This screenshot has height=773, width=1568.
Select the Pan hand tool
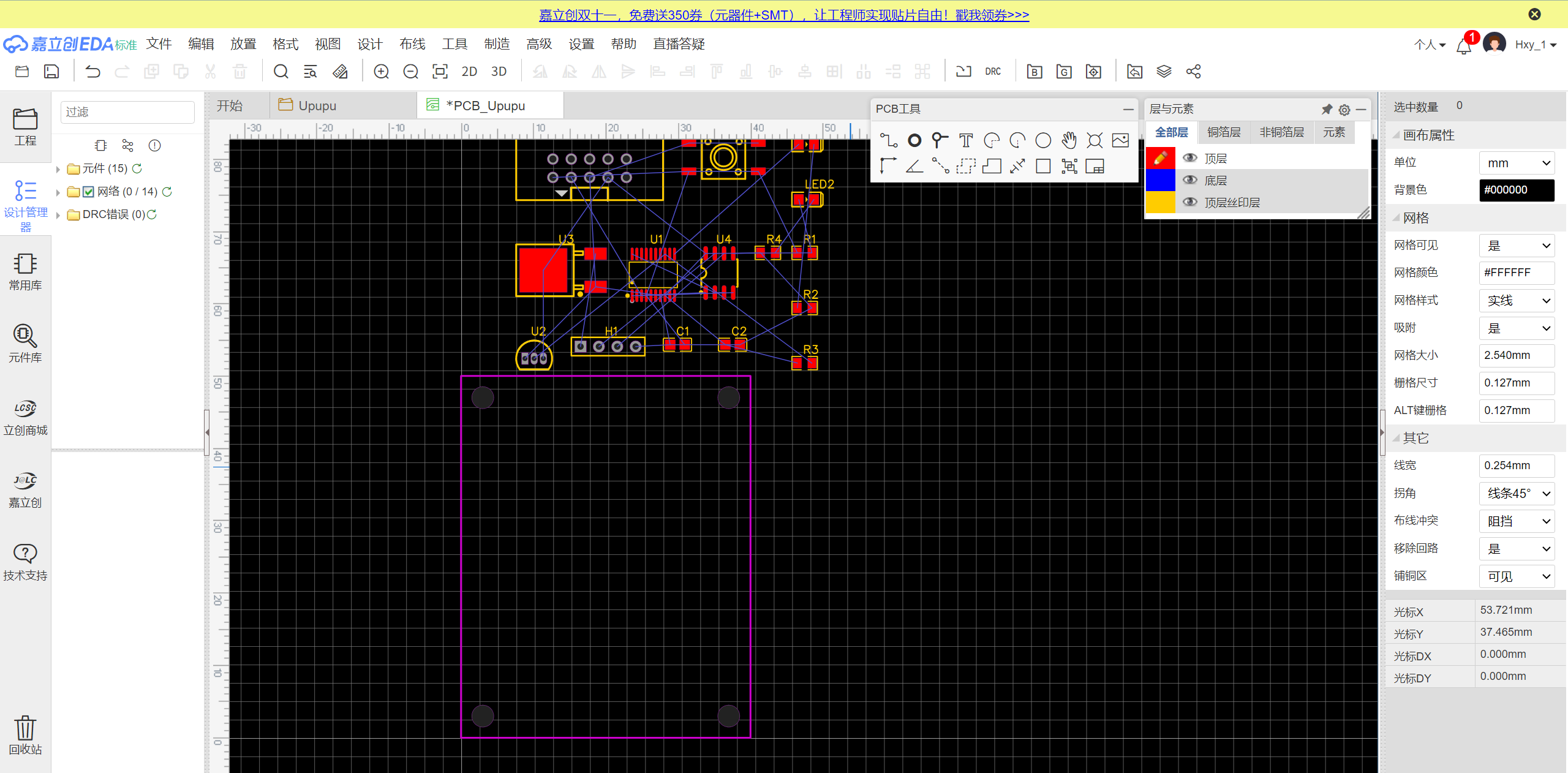(1069, 141)
